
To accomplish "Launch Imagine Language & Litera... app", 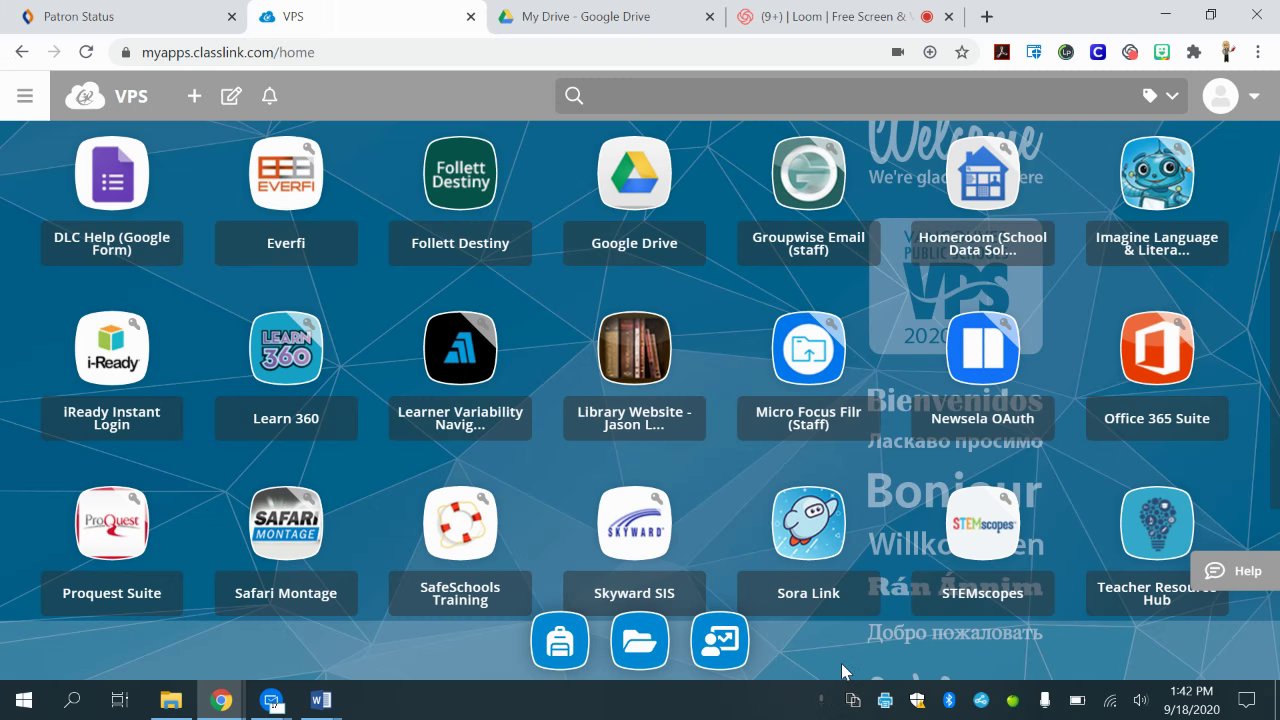I will (x=1157, y=173).
